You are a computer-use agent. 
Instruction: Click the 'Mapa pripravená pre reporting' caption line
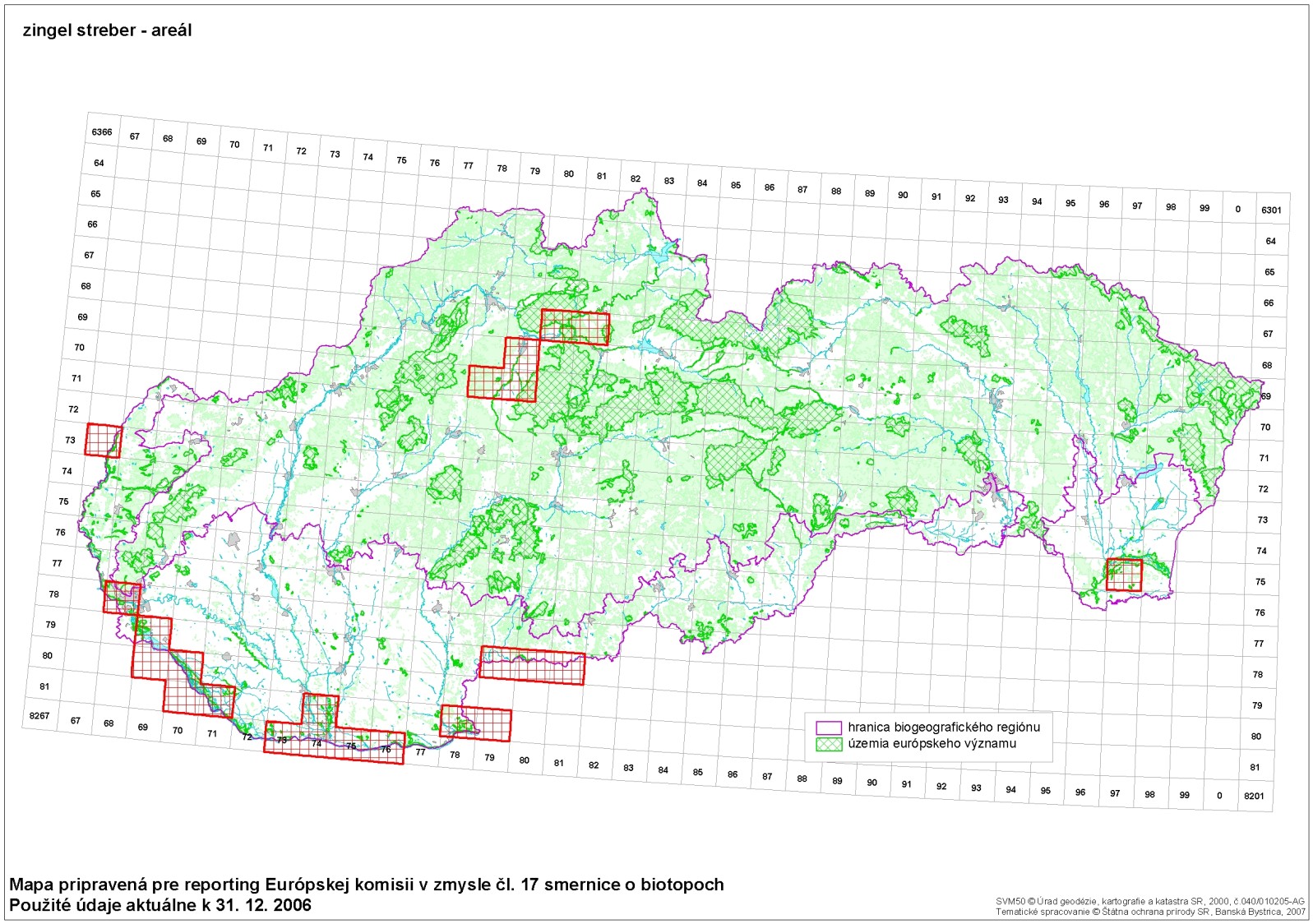366,885
